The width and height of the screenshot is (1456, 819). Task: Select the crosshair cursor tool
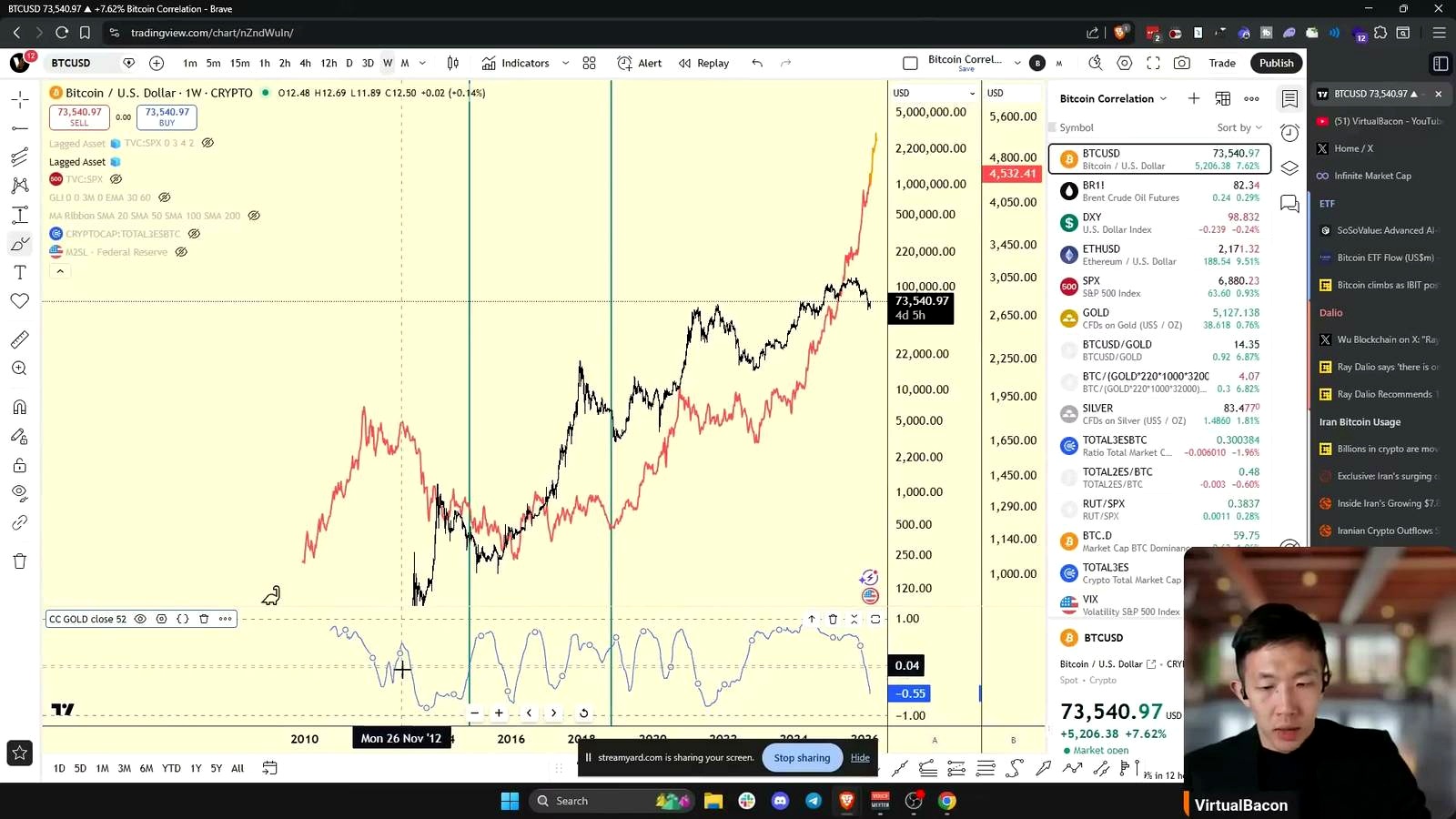[20, 99]
